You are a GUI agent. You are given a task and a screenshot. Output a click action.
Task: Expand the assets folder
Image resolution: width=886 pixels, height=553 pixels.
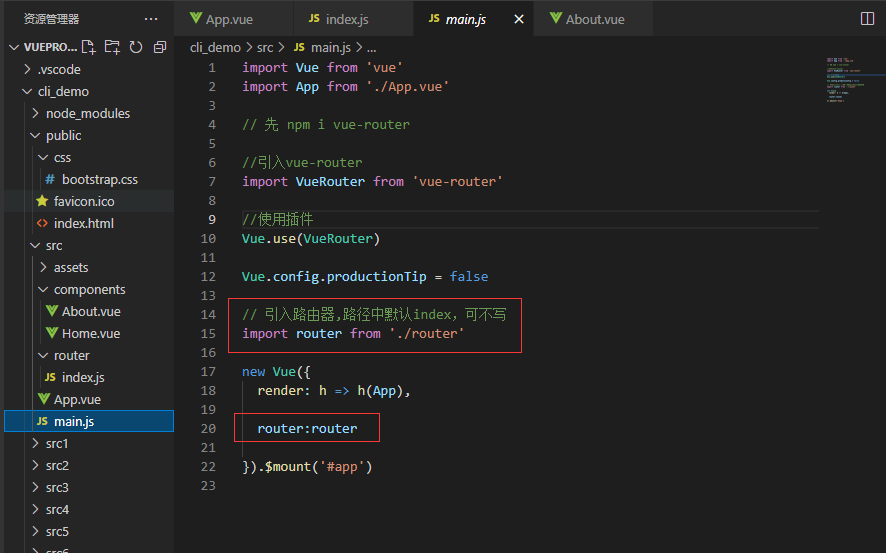click(44, 267)
